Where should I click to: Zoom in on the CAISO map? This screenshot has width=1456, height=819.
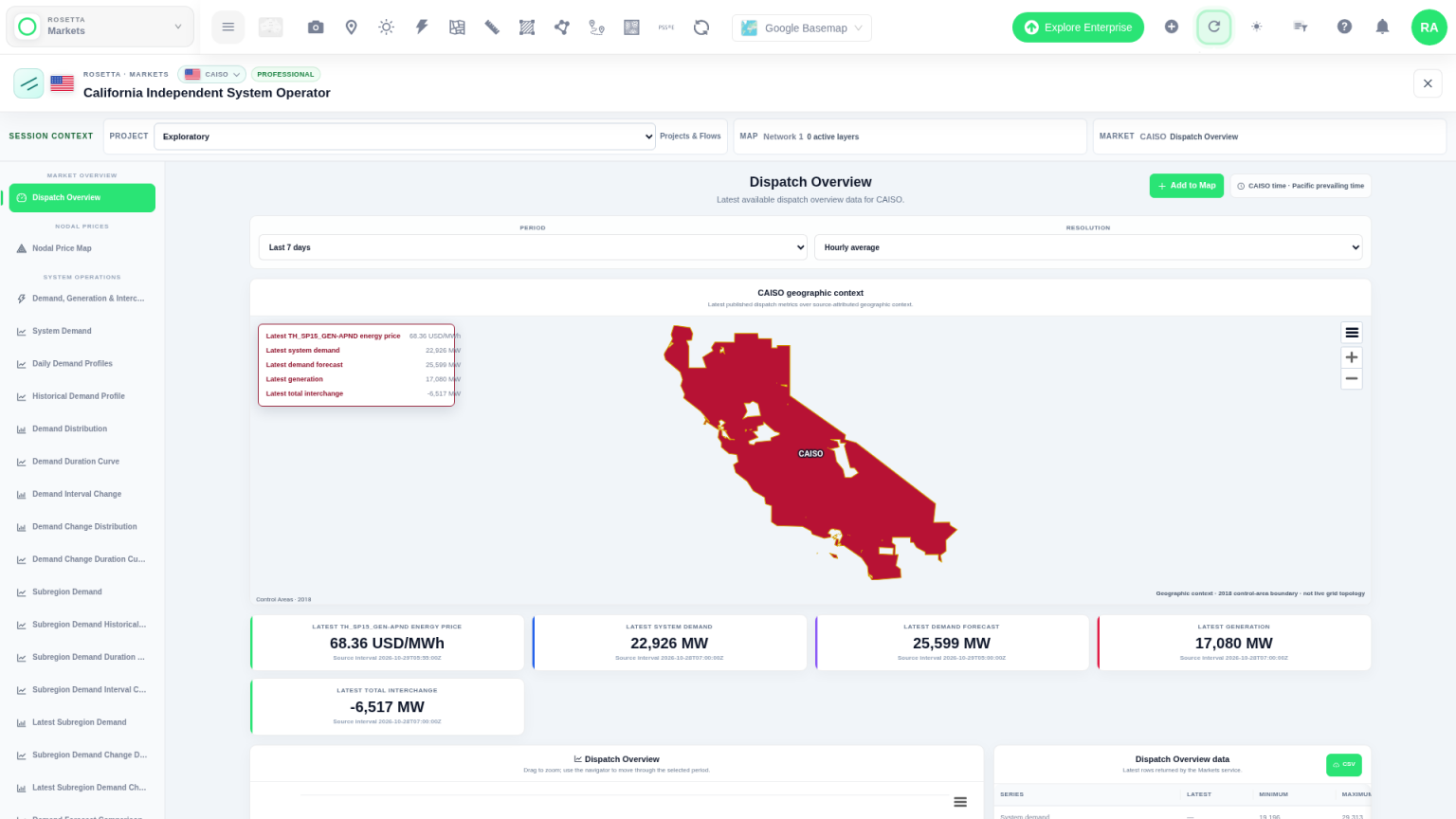[x=1352, y=357]
